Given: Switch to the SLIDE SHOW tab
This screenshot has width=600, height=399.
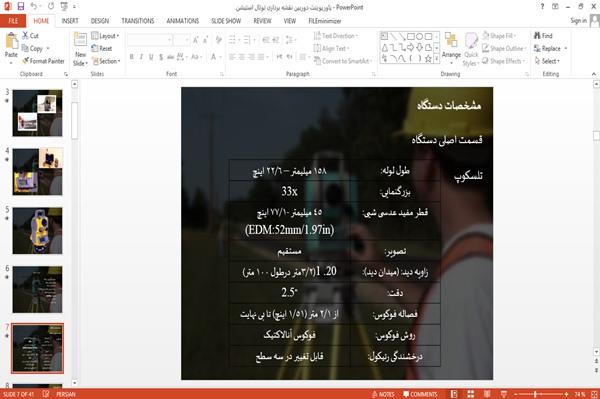Looking at the screenshot, I should click(x=226, y=21).
